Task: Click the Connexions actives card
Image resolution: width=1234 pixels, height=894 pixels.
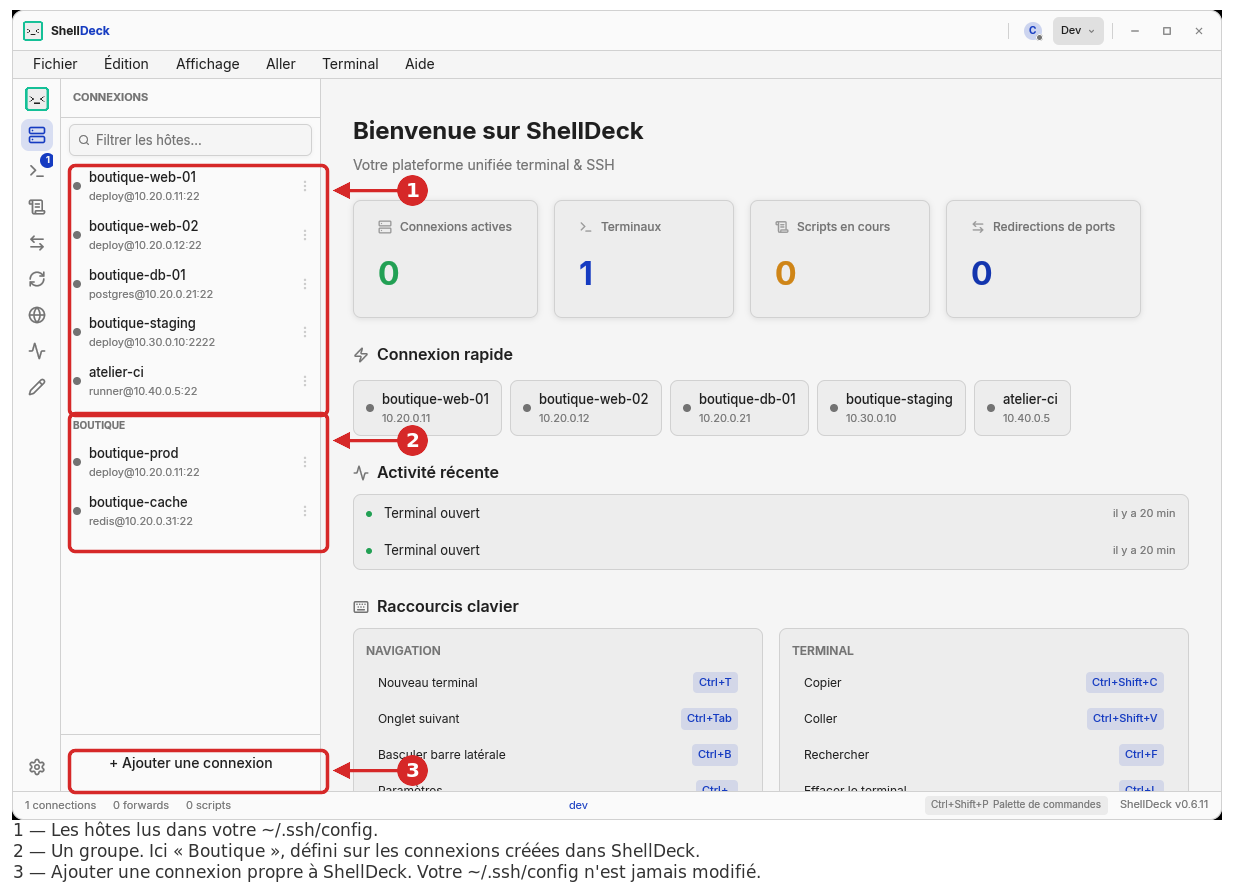Action: (x=445, y=259)
